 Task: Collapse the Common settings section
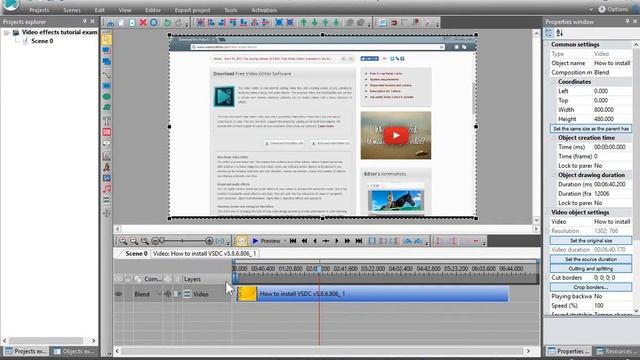pyautogui.click(x=547, y=44)
